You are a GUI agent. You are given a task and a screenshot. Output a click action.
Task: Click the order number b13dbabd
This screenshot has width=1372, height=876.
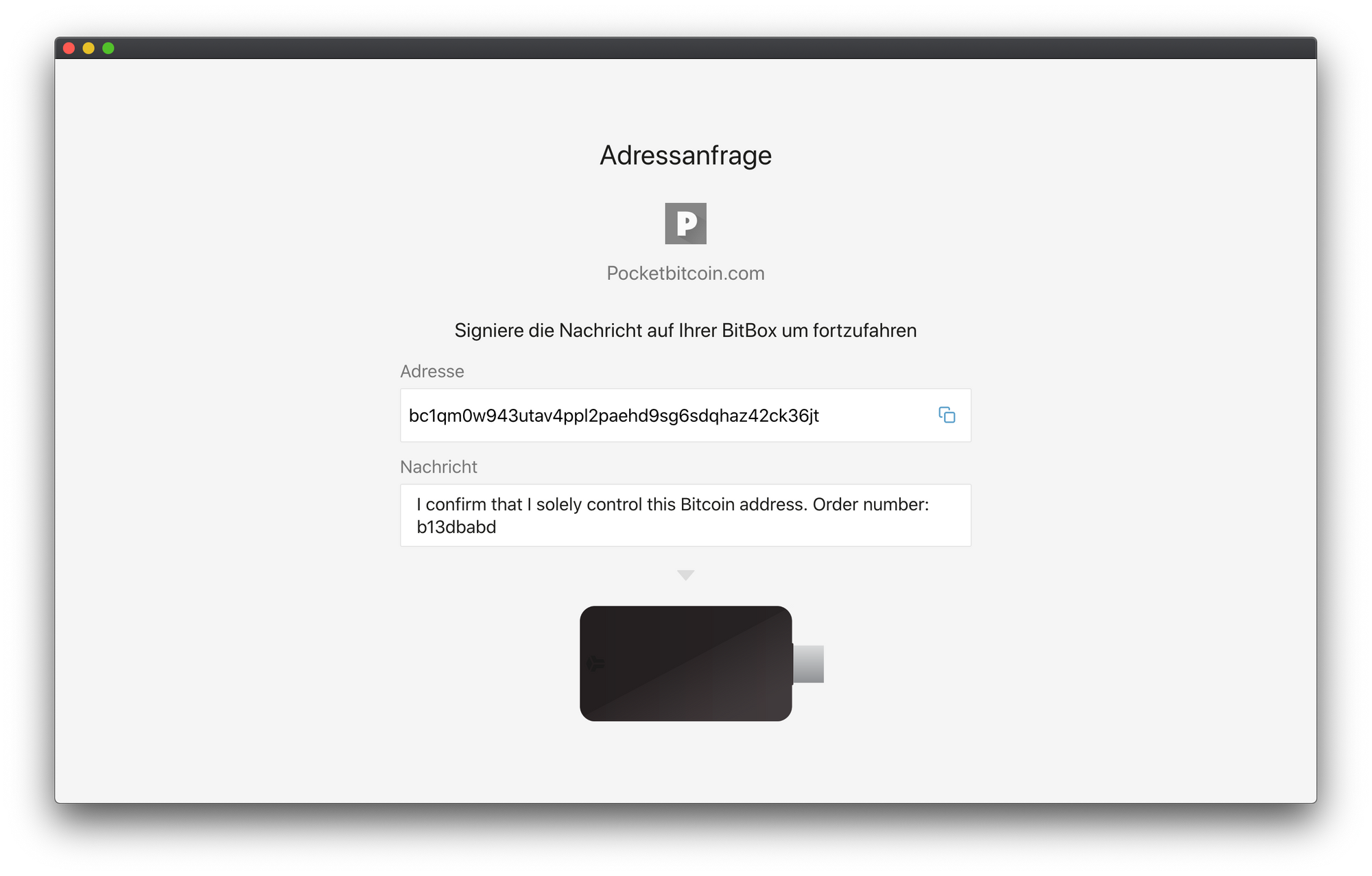456,527
